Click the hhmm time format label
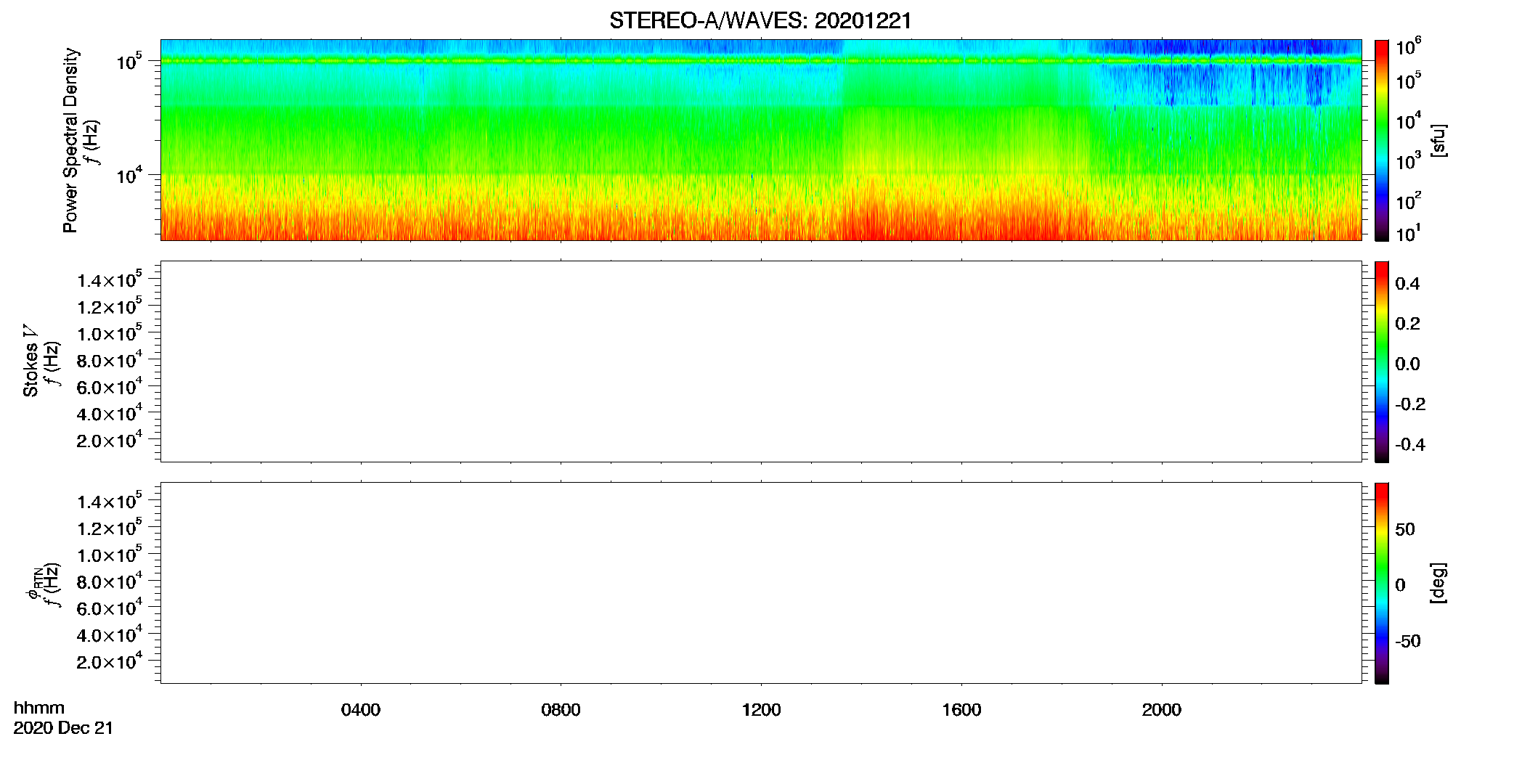Screen dimensions: 1522x784 (x=39, y=708)
